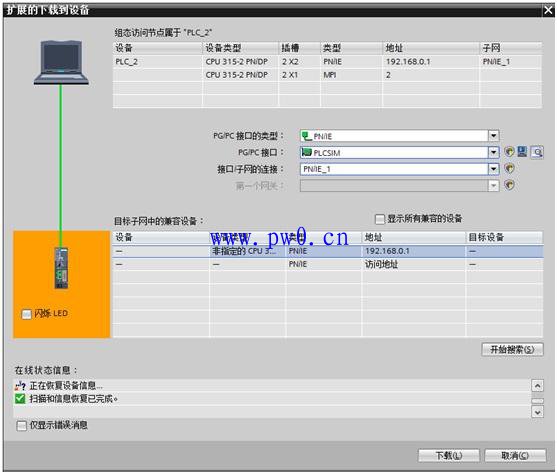Click the 下载(L) download button

click(x=449, y=456)
